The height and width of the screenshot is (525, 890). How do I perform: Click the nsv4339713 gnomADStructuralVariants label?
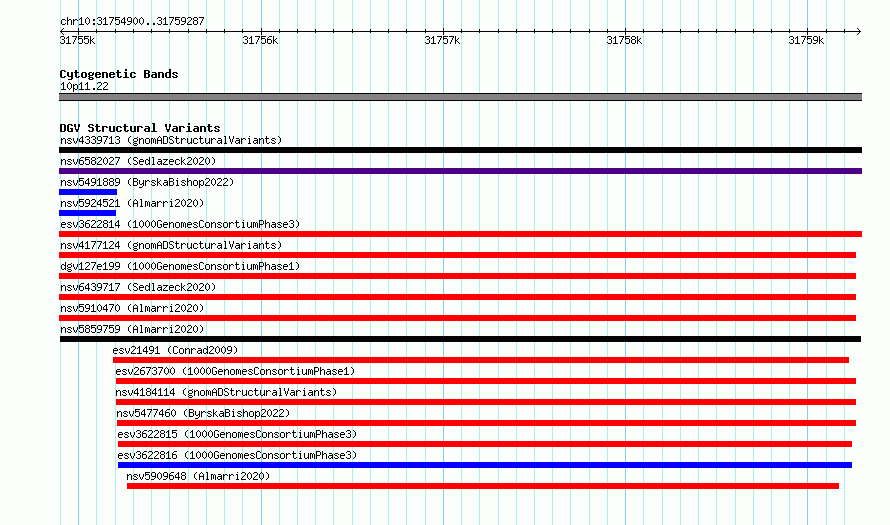click(x=171, y=140)
